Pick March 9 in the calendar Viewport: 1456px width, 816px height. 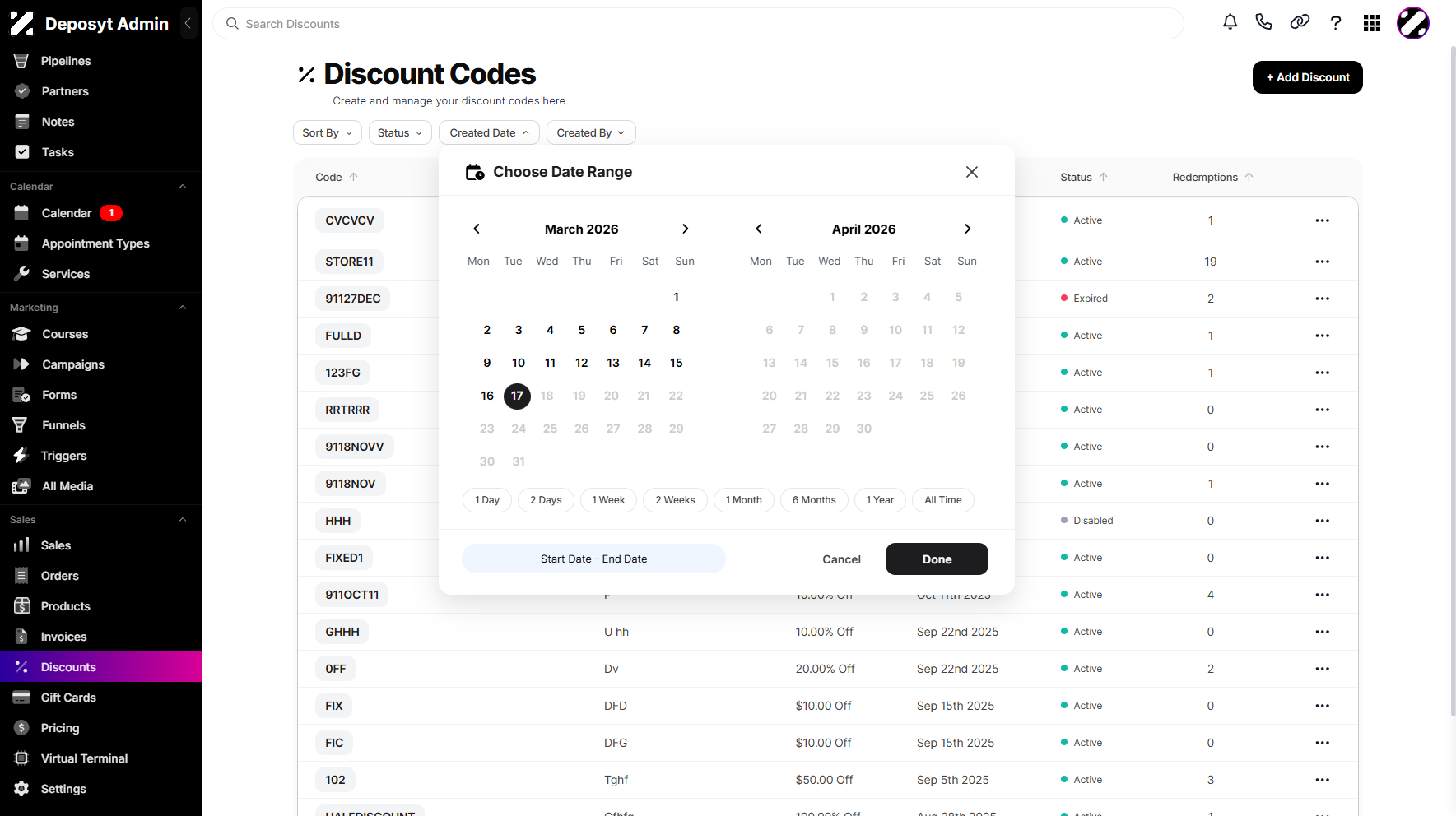pyautogui.click(x=487, y=363)
